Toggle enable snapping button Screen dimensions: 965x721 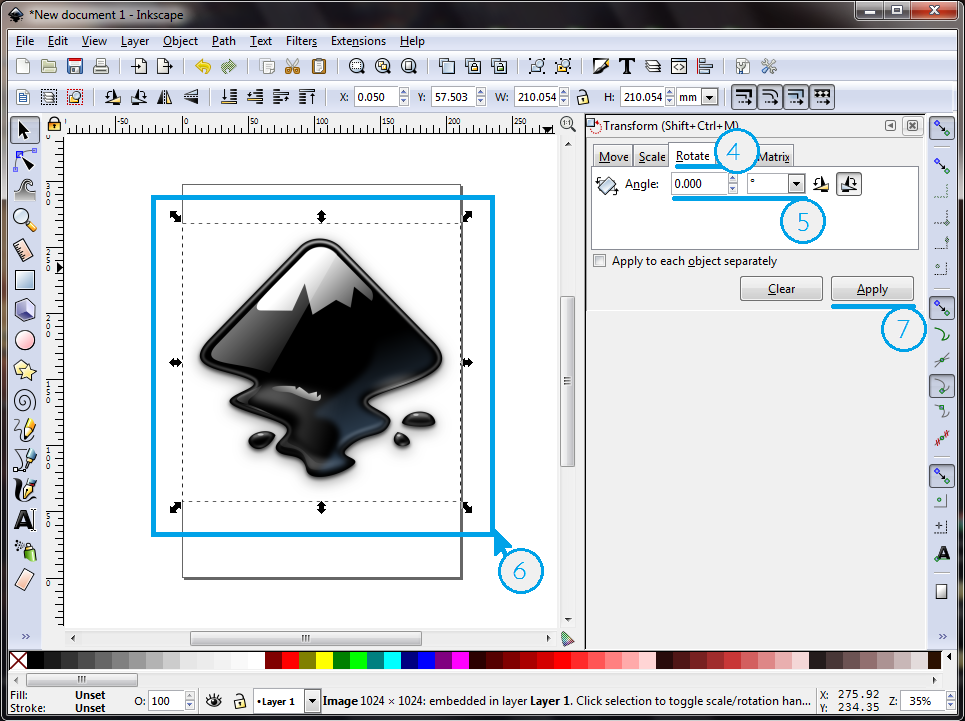tap(942, 129)
